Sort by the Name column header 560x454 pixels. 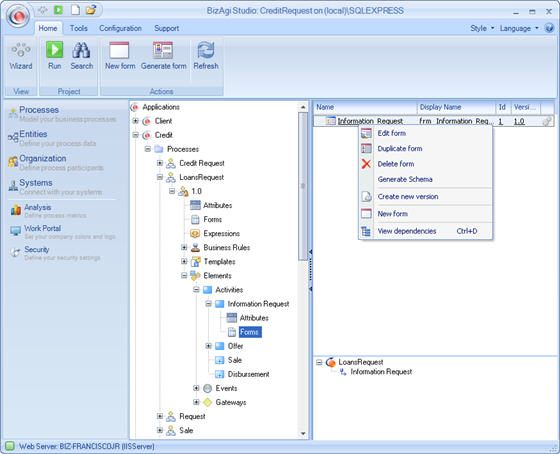coord(365,107)
